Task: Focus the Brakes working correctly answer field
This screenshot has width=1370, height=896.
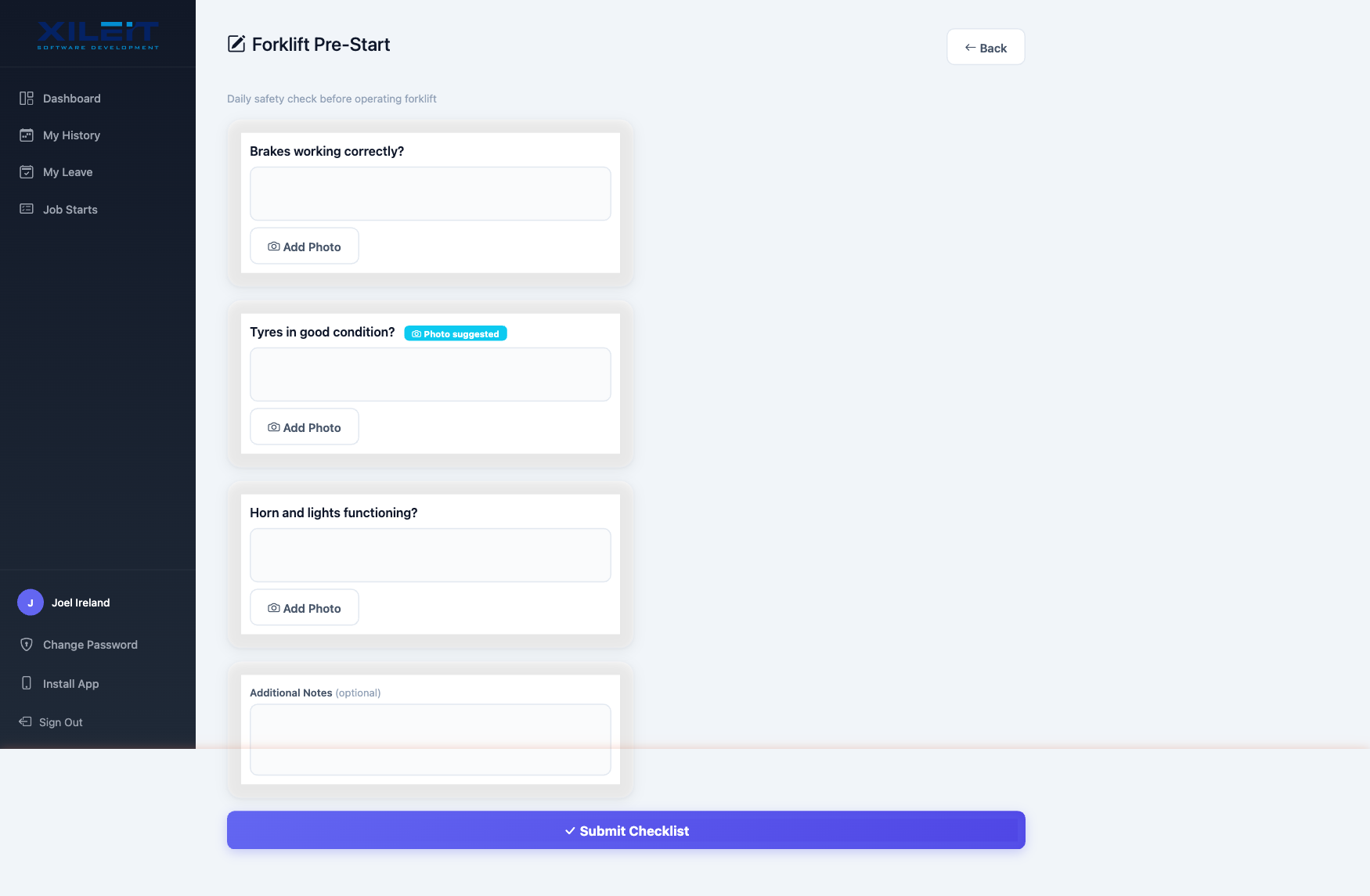Action: click(430, 194)
